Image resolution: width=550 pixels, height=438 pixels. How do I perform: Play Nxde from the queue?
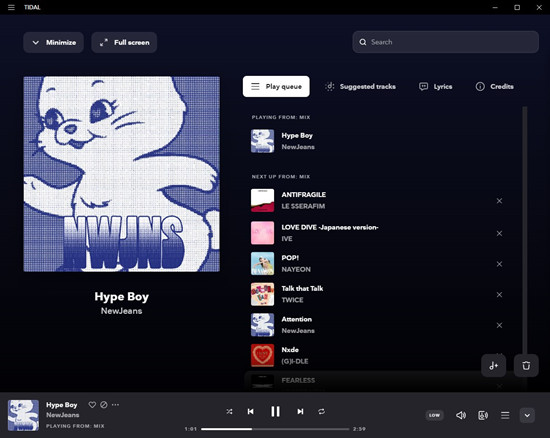click(290, 350)
